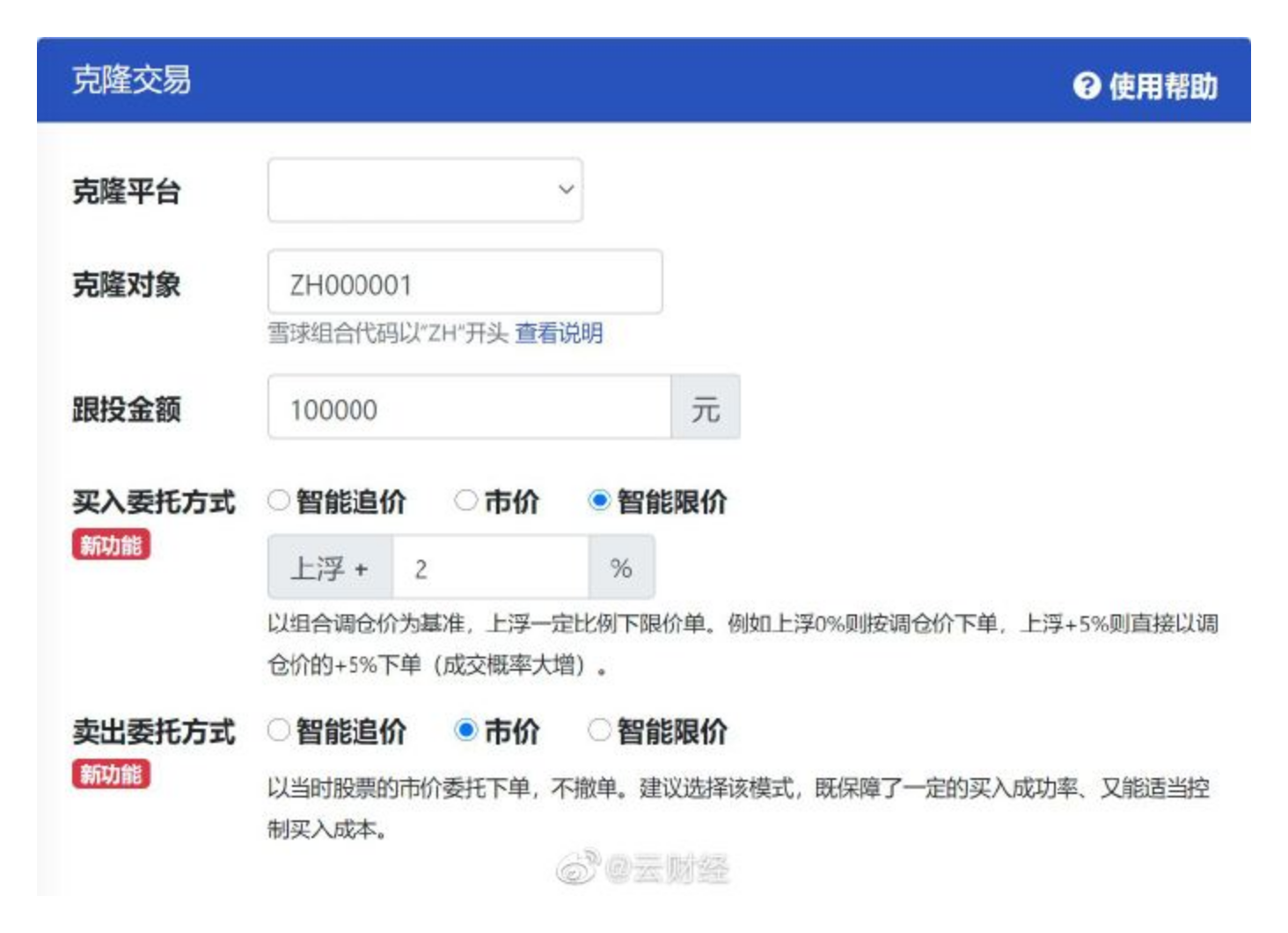Image resolution: width=1288 pixels, height=933 pixels.
Task: Click the 新功能 badge under 卖出委托方式
Action: point(111,775)
